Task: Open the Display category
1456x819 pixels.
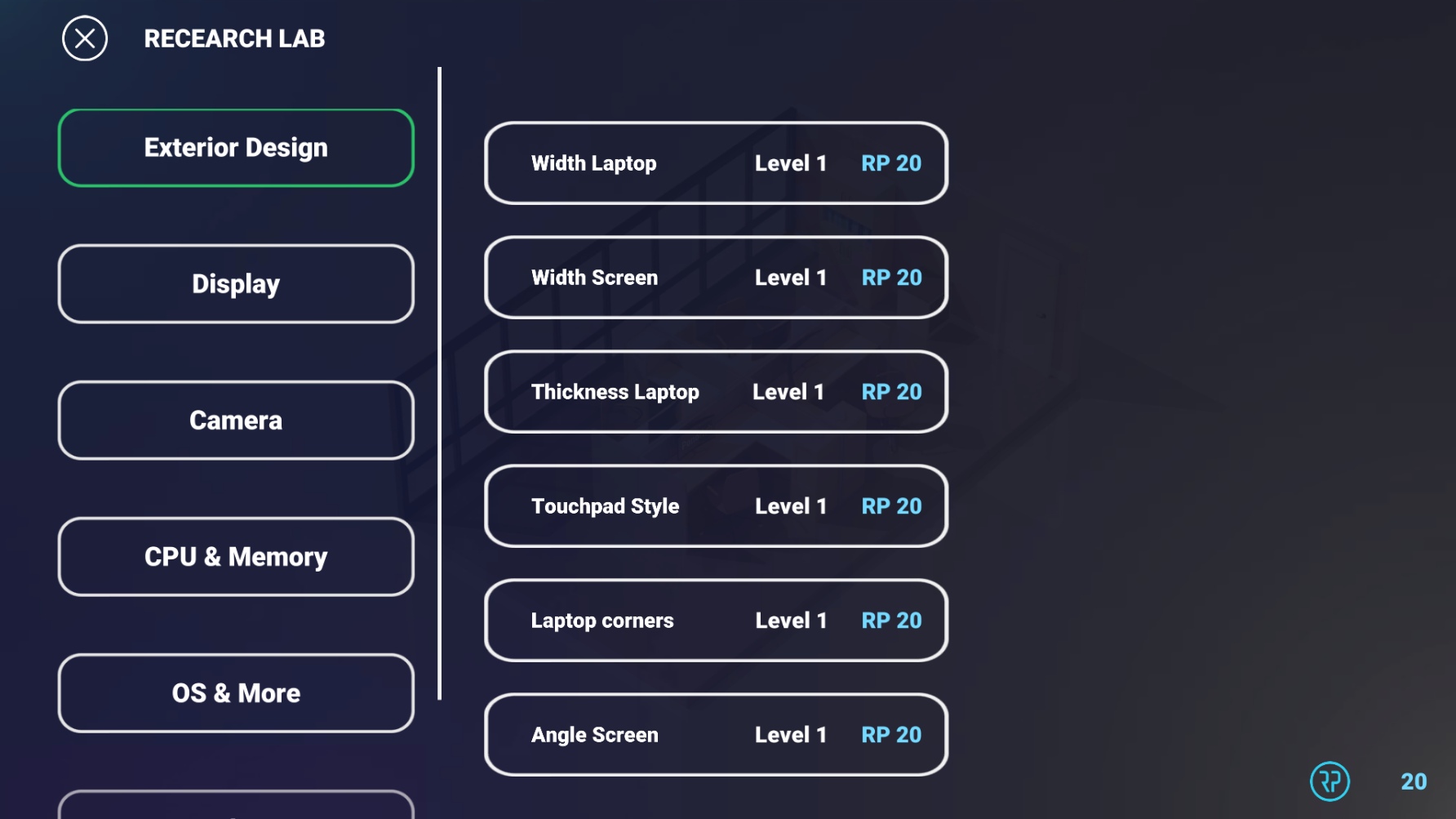Action: click(236, 284)
